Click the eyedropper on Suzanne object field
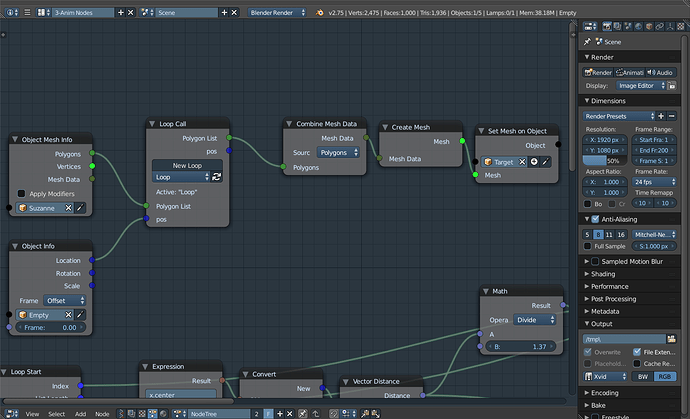This screenshot has height=419, width=690. (80, 208)
